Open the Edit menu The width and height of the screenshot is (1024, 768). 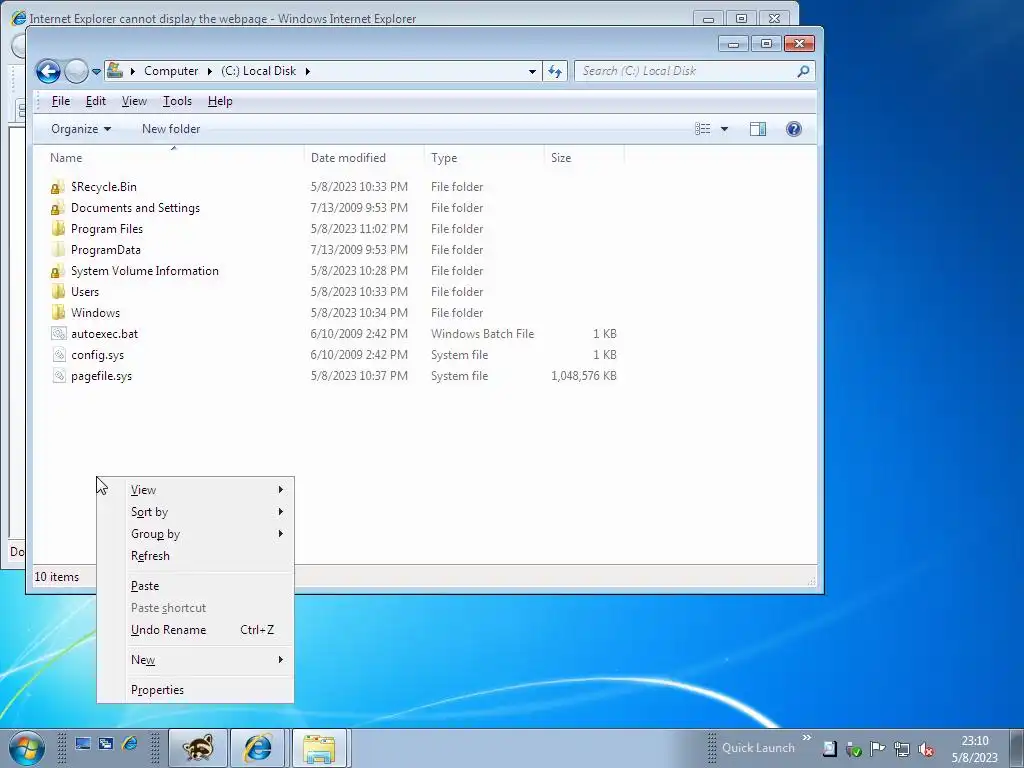[x=95, y=101]
